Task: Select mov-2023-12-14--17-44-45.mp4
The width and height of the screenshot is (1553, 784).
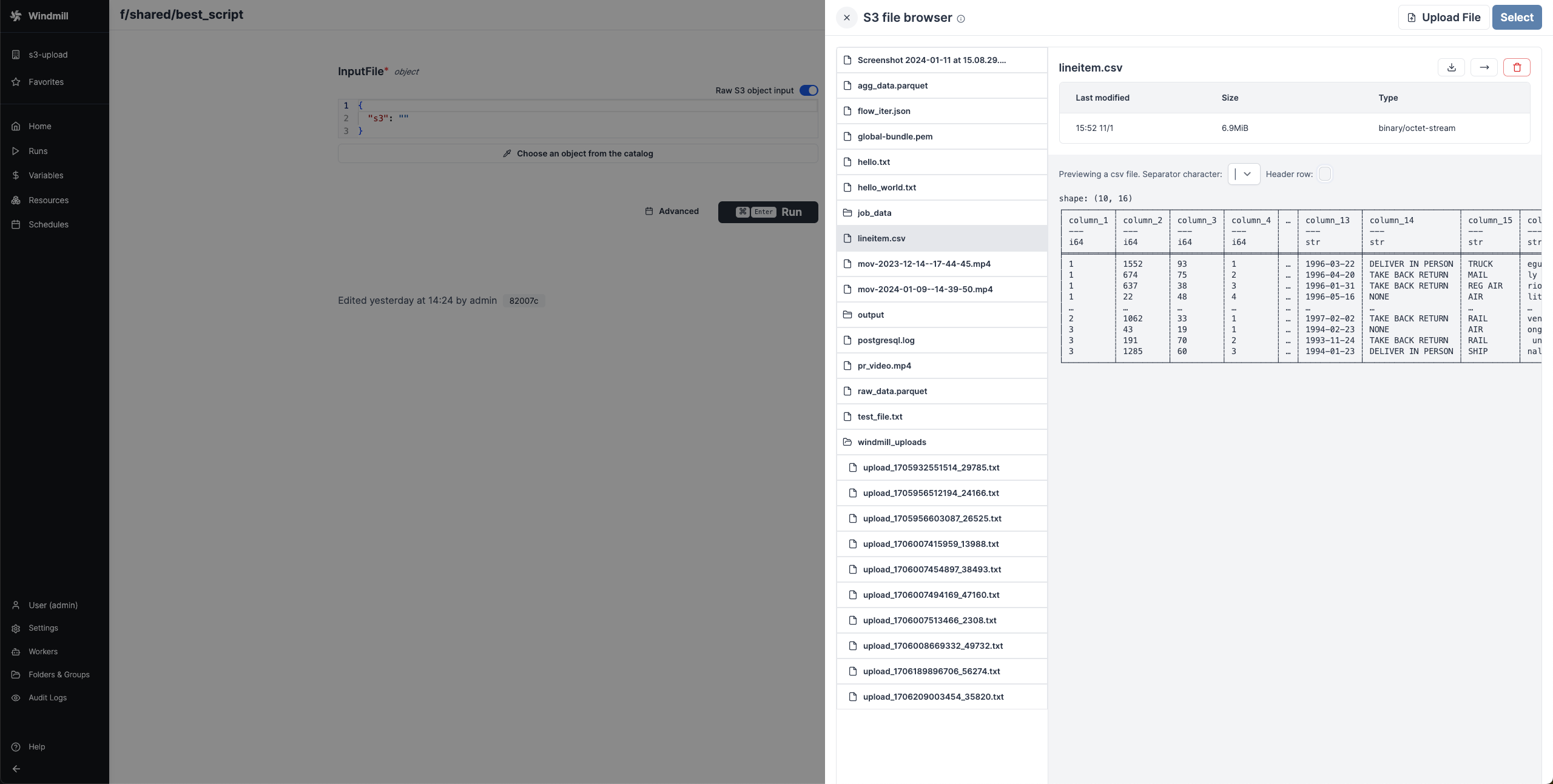Action: point(942,264)
